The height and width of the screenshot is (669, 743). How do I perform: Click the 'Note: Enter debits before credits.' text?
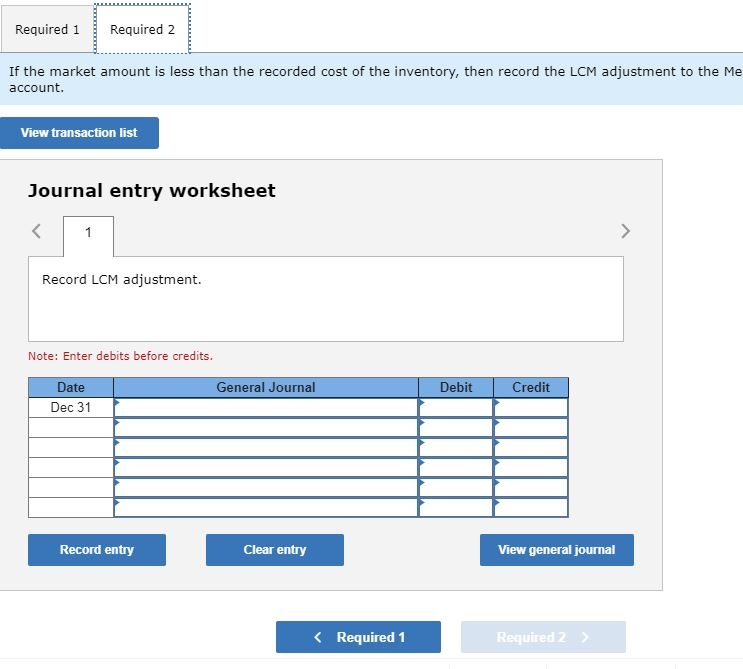pos(120,356)
